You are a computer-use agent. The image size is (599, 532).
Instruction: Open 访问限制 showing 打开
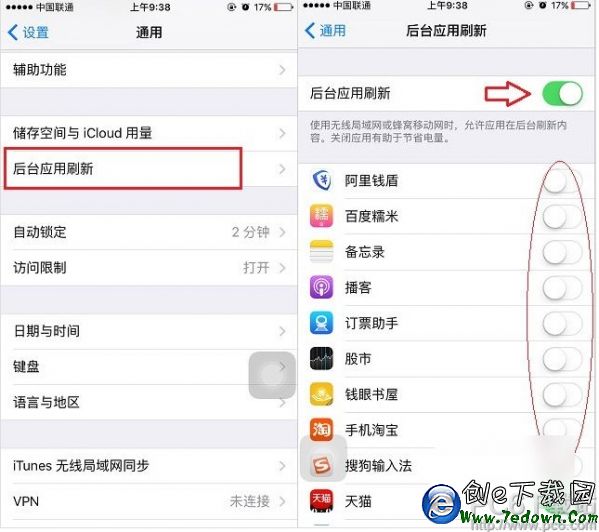(x=149, y=267)
